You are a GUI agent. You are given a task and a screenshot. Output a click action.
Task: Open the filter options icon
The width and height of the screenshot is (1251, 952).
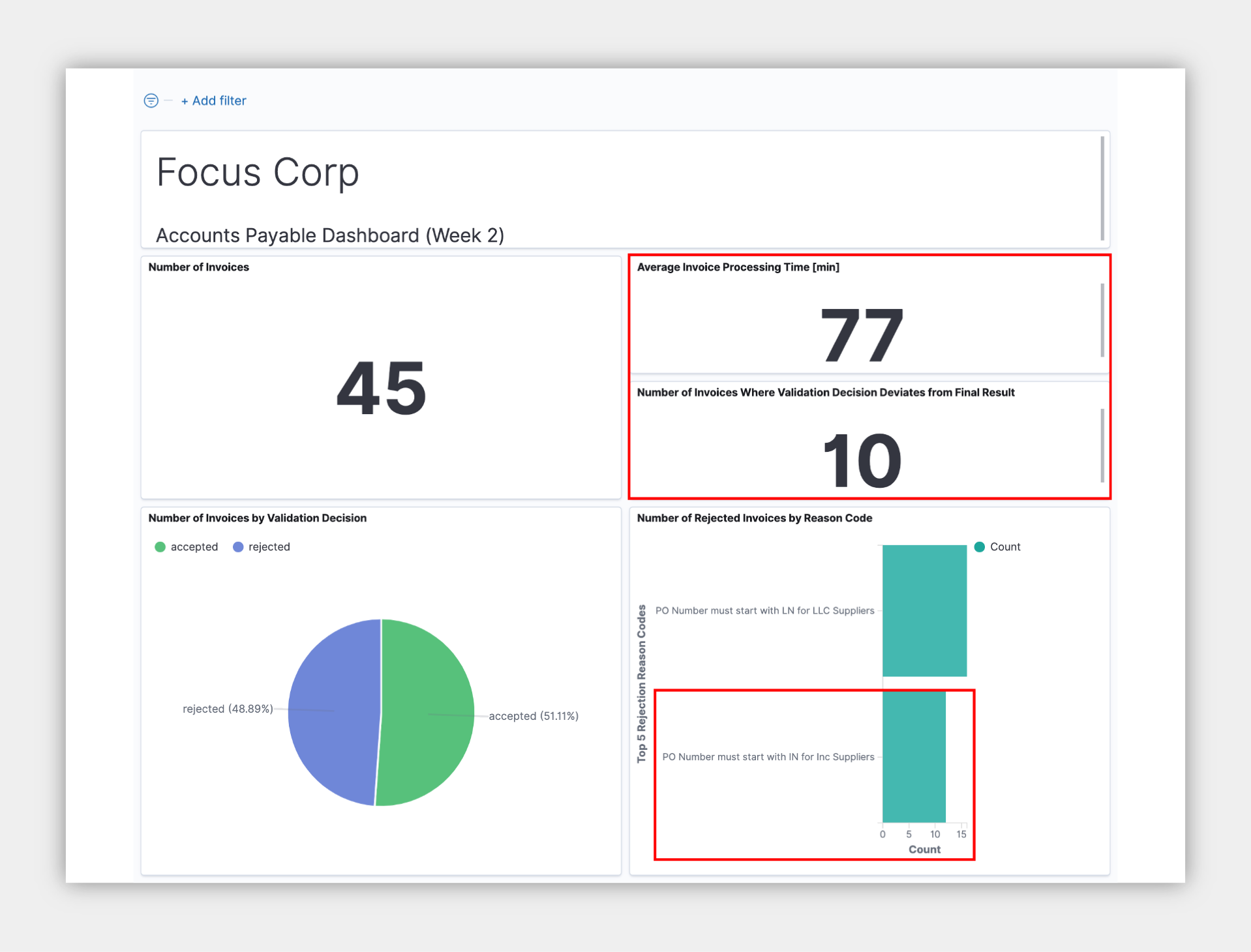pyautogui.click(x=151, y=100)
